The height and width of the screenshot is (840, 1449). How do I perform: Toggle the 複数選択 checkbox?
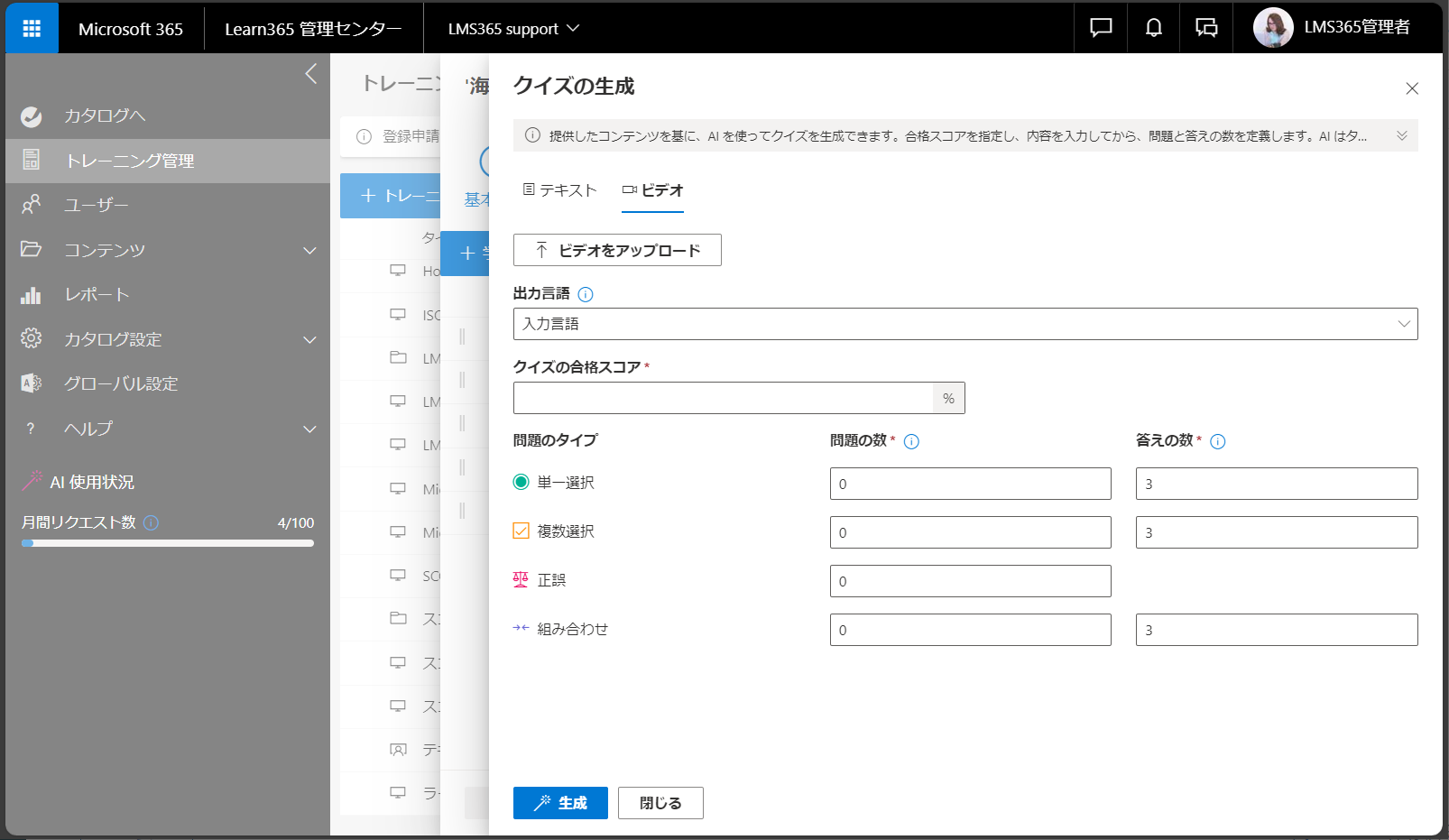[521, 531]
